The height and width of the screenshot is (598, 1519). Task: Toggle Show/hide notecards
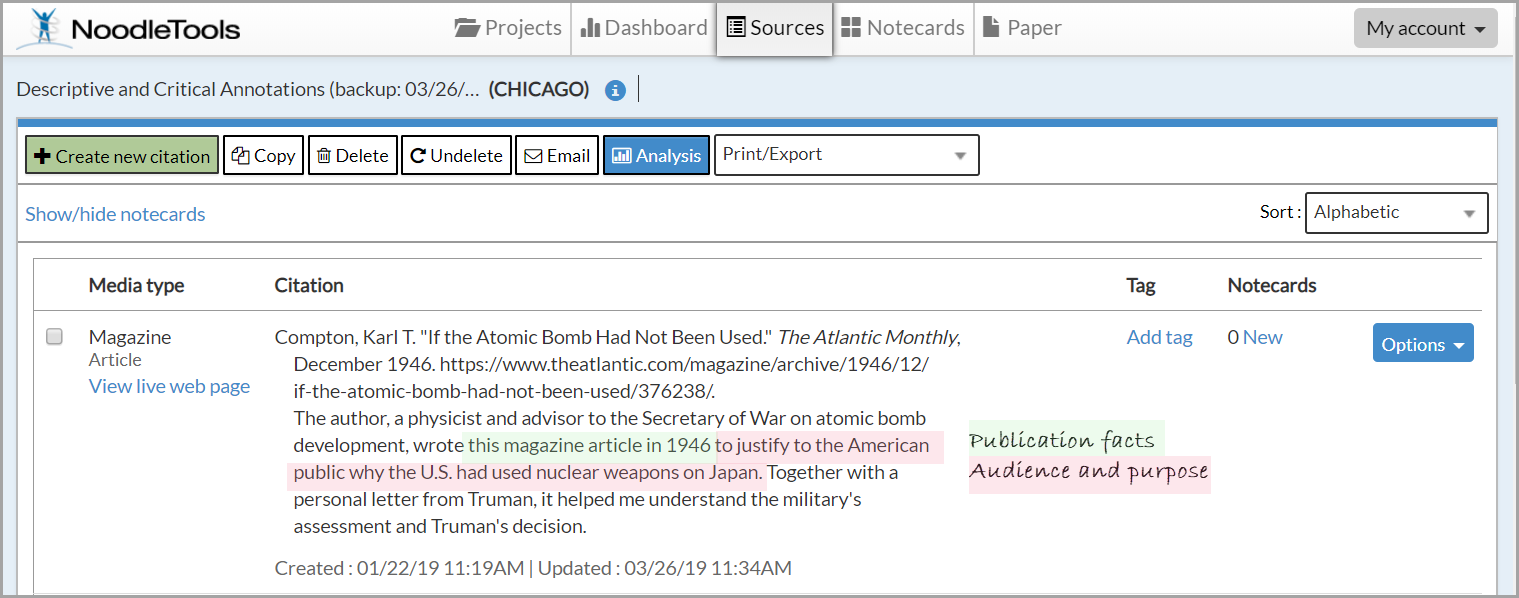[115, 214]
